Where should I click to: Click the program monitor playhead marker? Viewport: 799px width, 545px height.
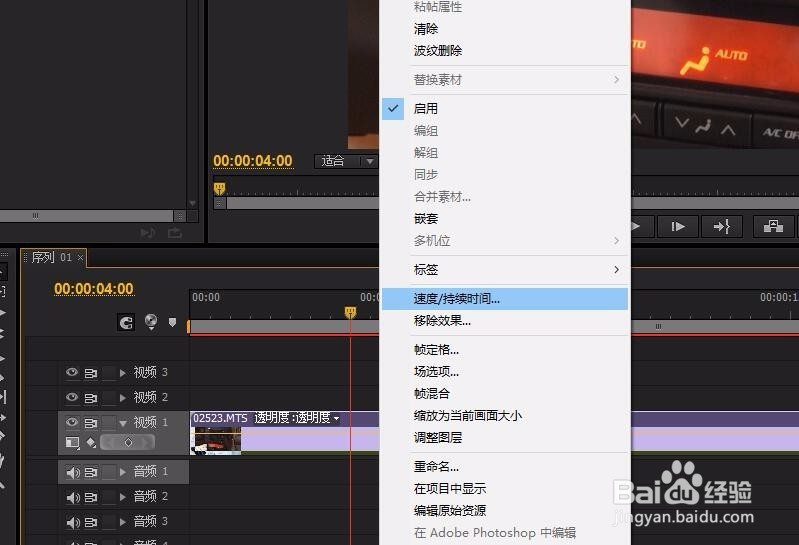pyautogui.click(x=219, y=188)
